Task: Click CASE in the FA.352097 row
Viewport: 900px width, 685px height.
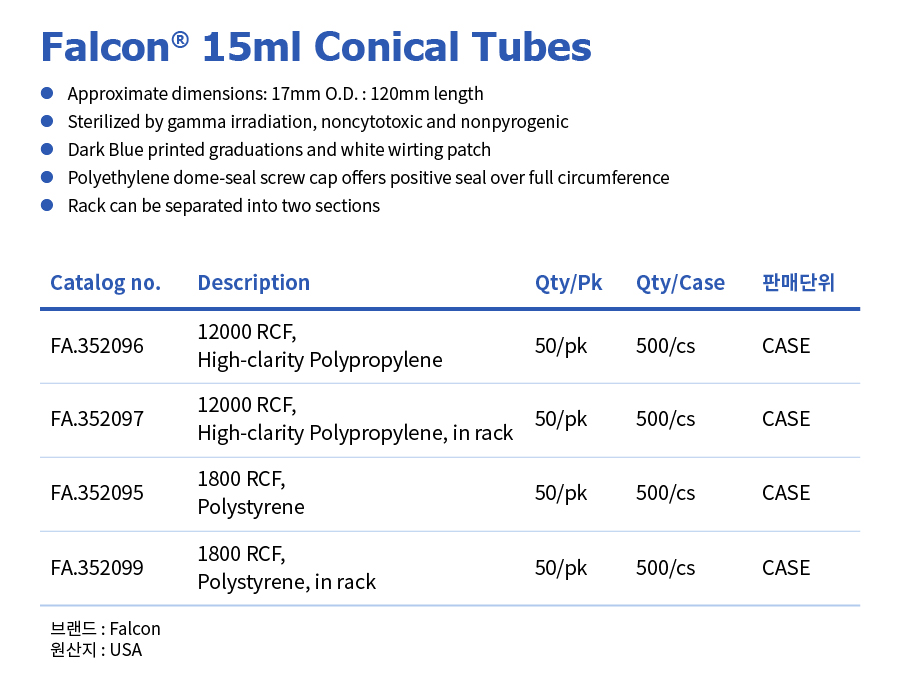Action: point(786,419)
